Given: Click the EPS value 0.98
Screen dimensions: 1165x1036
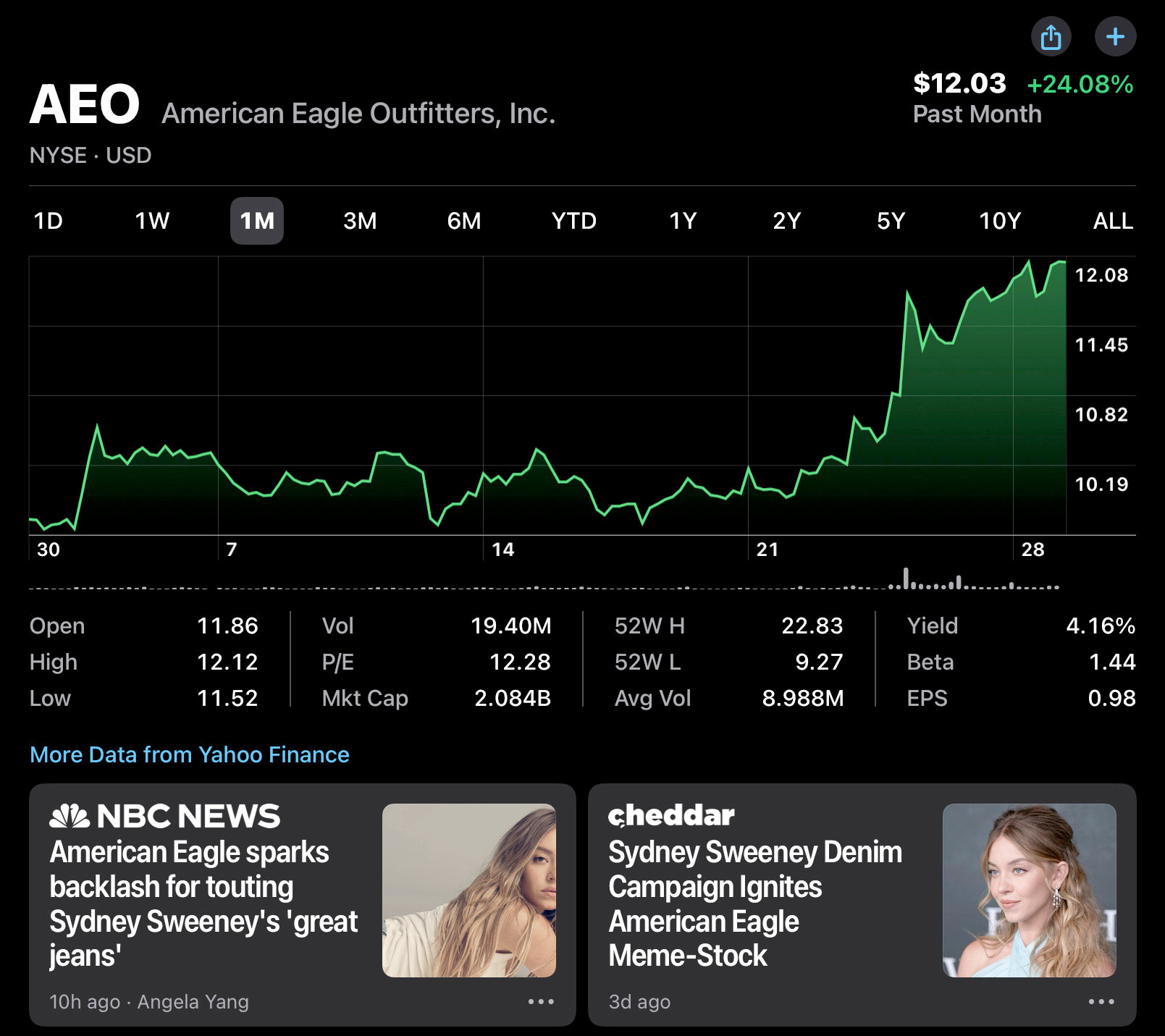Looking at the screenshot, I should pos(1111,698).
